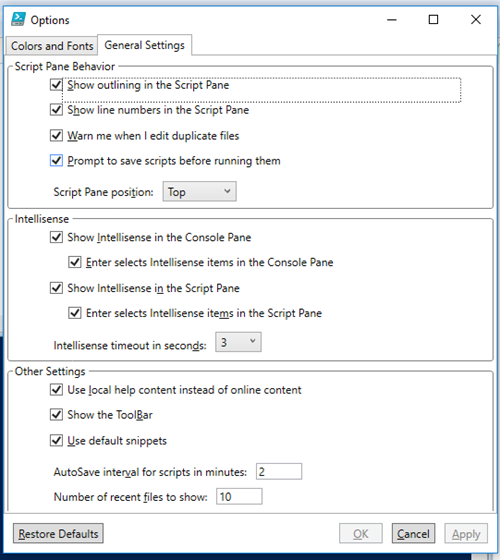This screenshot has height=560, width=500.
Task: Click the Cancel button
Action: coord(413,534)
